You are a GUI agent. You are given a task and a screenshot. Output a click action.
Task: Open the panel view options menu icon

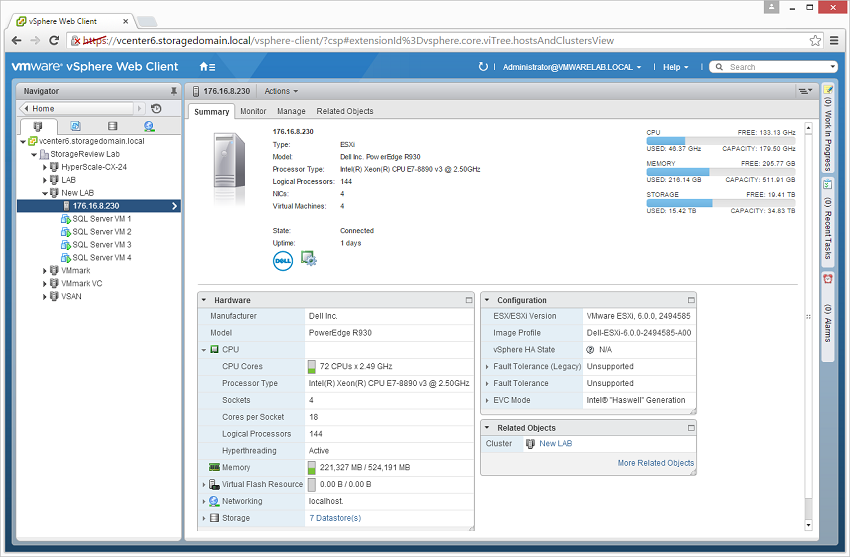tap(805, 91)
